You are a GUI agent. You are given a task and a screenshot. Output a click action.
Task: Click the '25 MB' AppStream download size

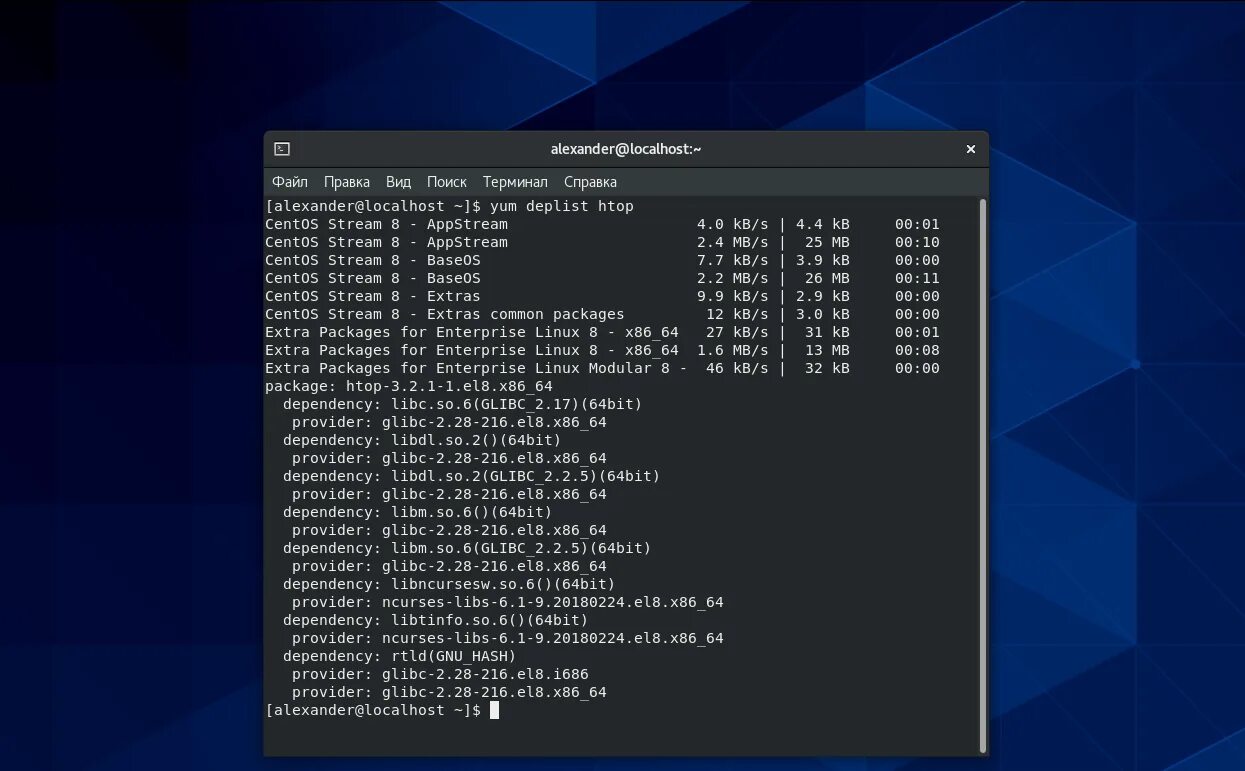[826, 242]
